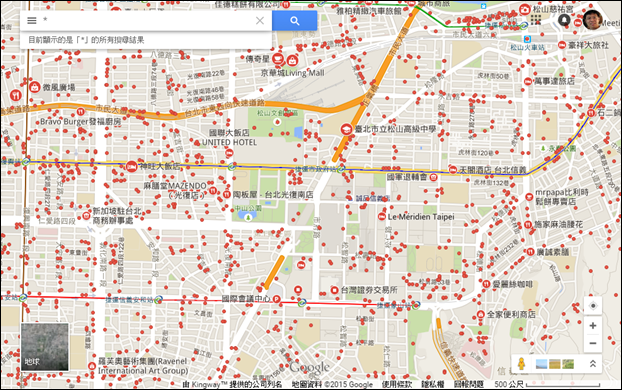Toggle the 500 公尺 scale bar units
Screen dimensions: 622x390
[547, 384]
